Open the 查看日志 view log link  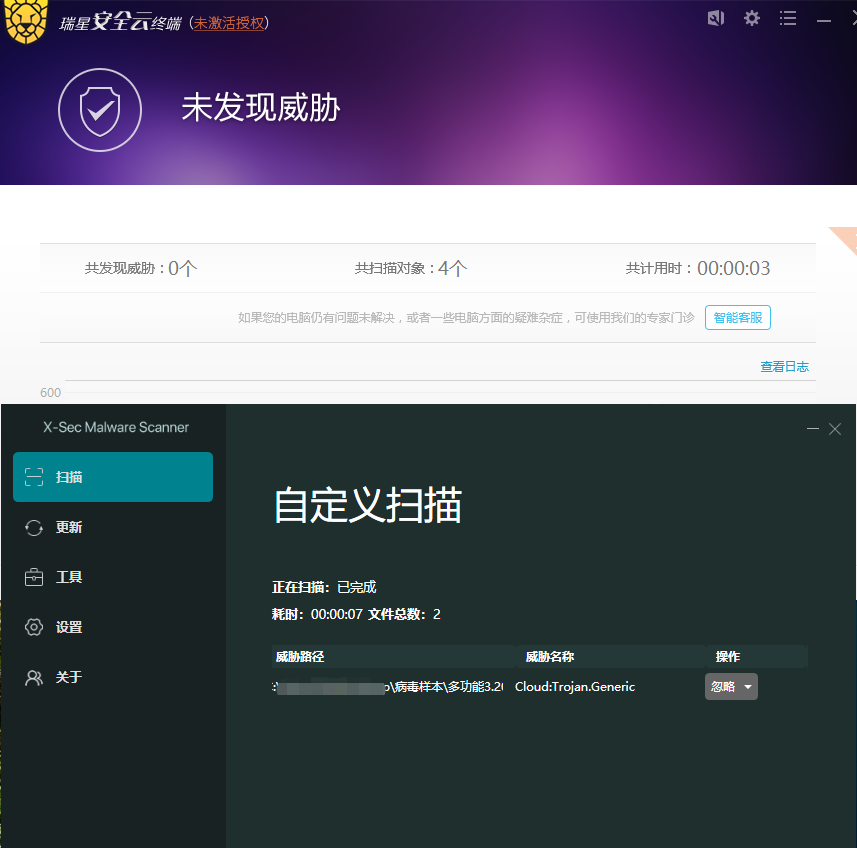tap(784, 367)
